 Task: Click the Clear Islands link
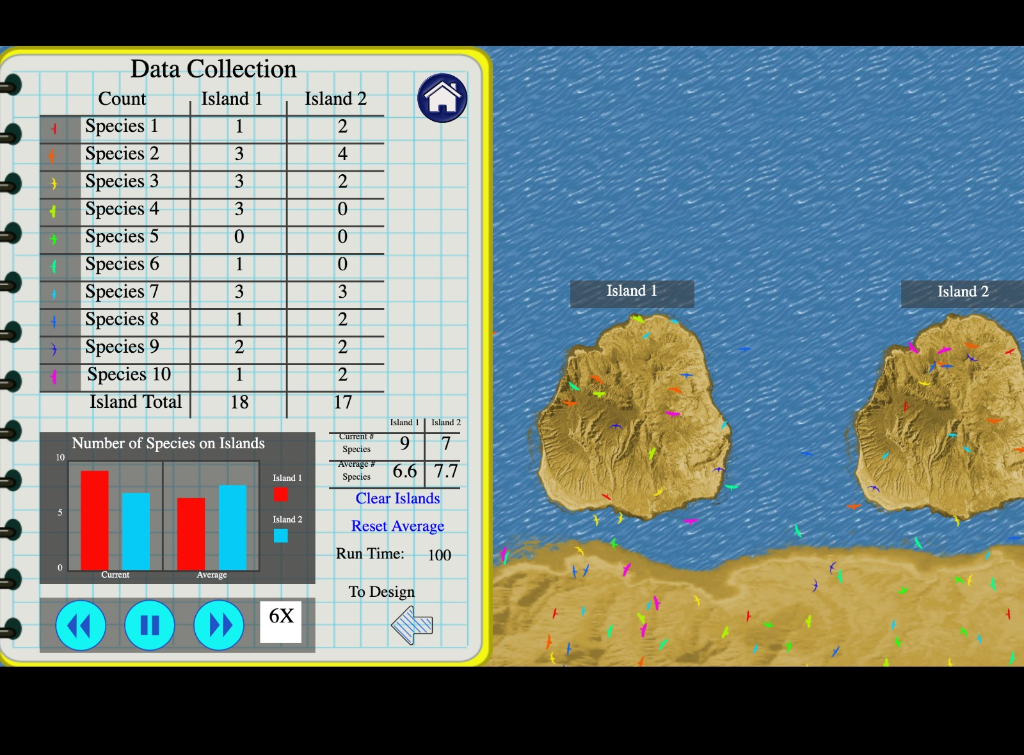tap(397, 498)
